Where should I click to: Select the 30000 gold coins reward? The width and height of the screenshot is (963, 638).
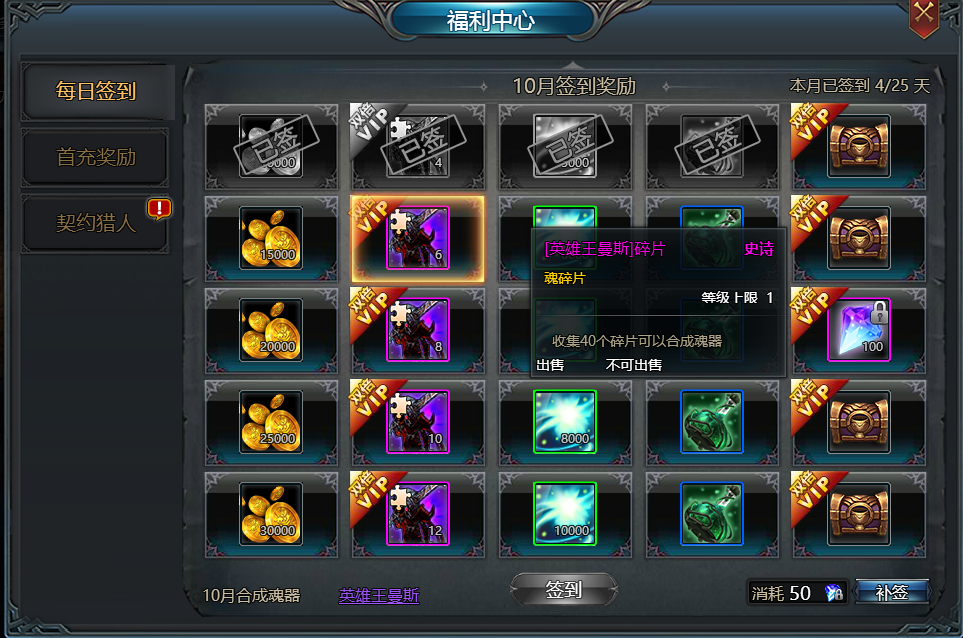[x=271, y=514]
